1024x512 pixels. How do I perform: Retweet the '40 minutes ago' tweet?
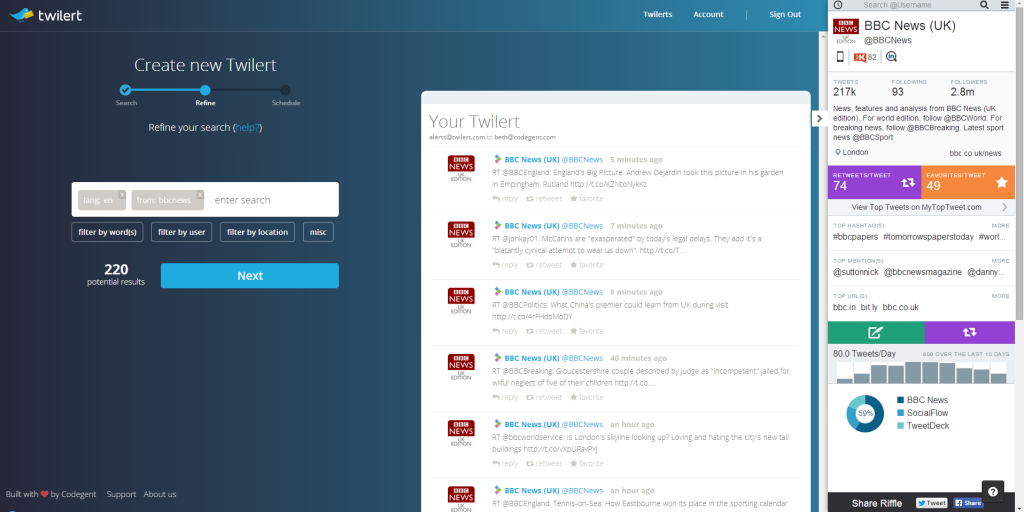tap(544, 397)
